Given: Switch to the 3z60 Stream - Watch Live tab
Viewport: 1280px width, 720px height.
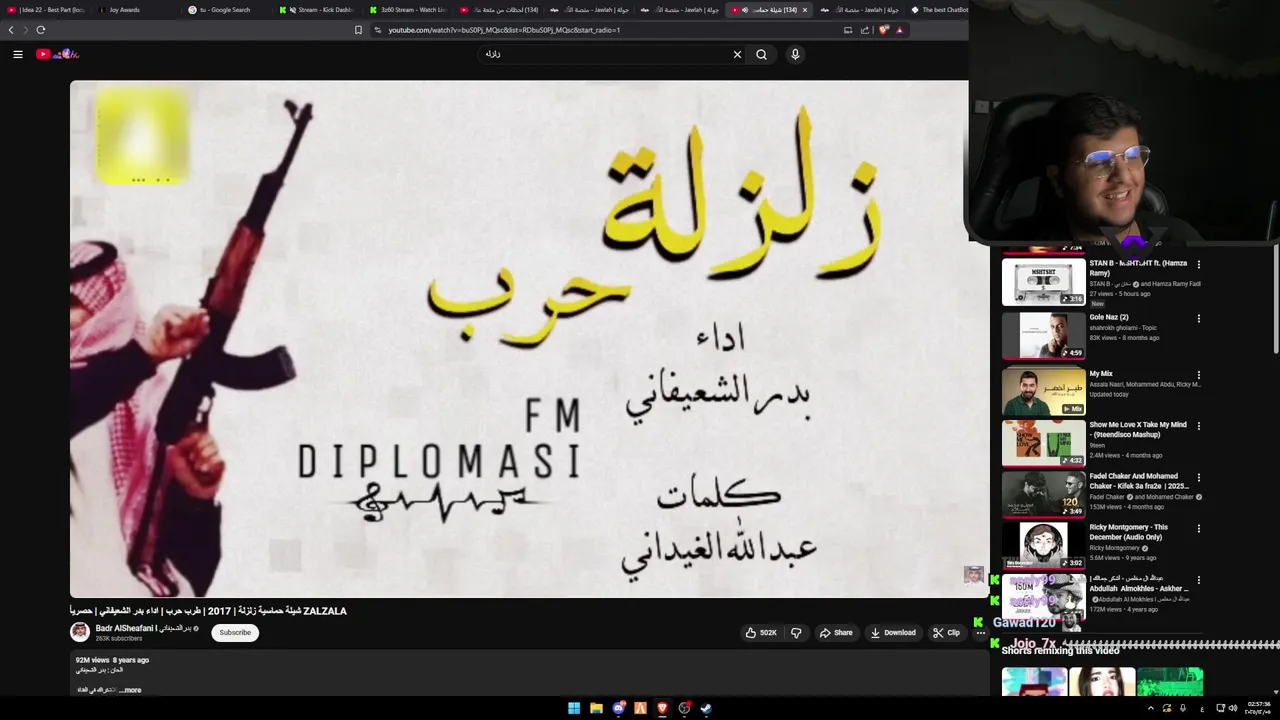Looking at the screenshot, I should 407,10.
